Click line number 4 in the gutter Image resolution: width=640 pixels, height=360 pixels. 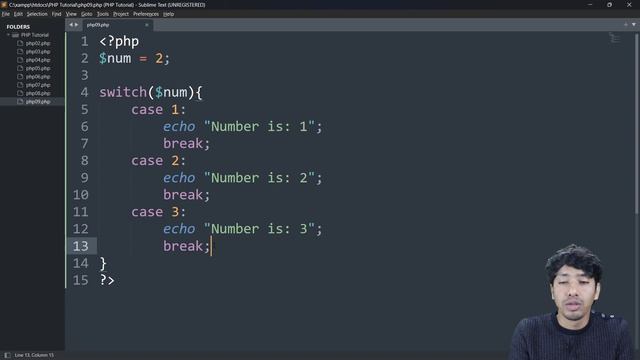[x=84, y=92]
